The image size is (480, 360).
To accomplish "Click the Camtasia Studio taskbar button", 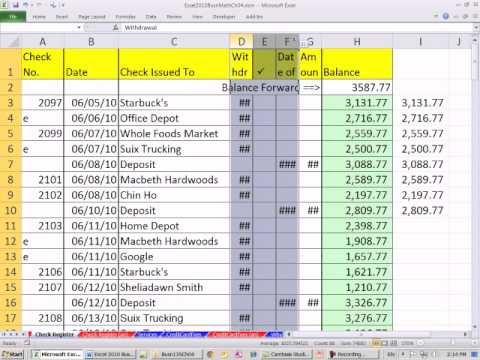I will click(287, 354).
